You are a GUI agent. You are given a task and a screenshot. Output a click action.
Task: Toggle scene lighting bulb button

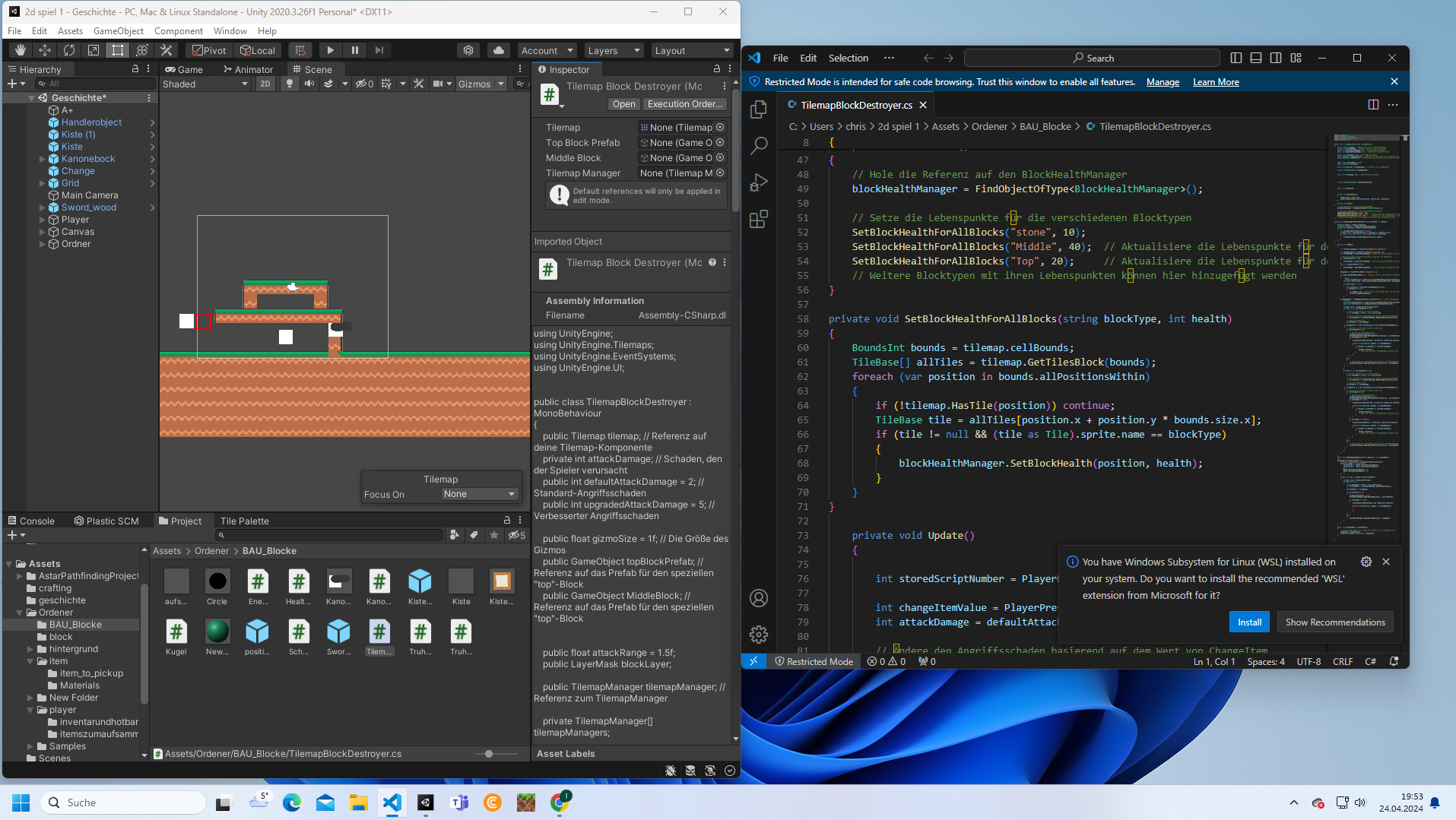289,84
